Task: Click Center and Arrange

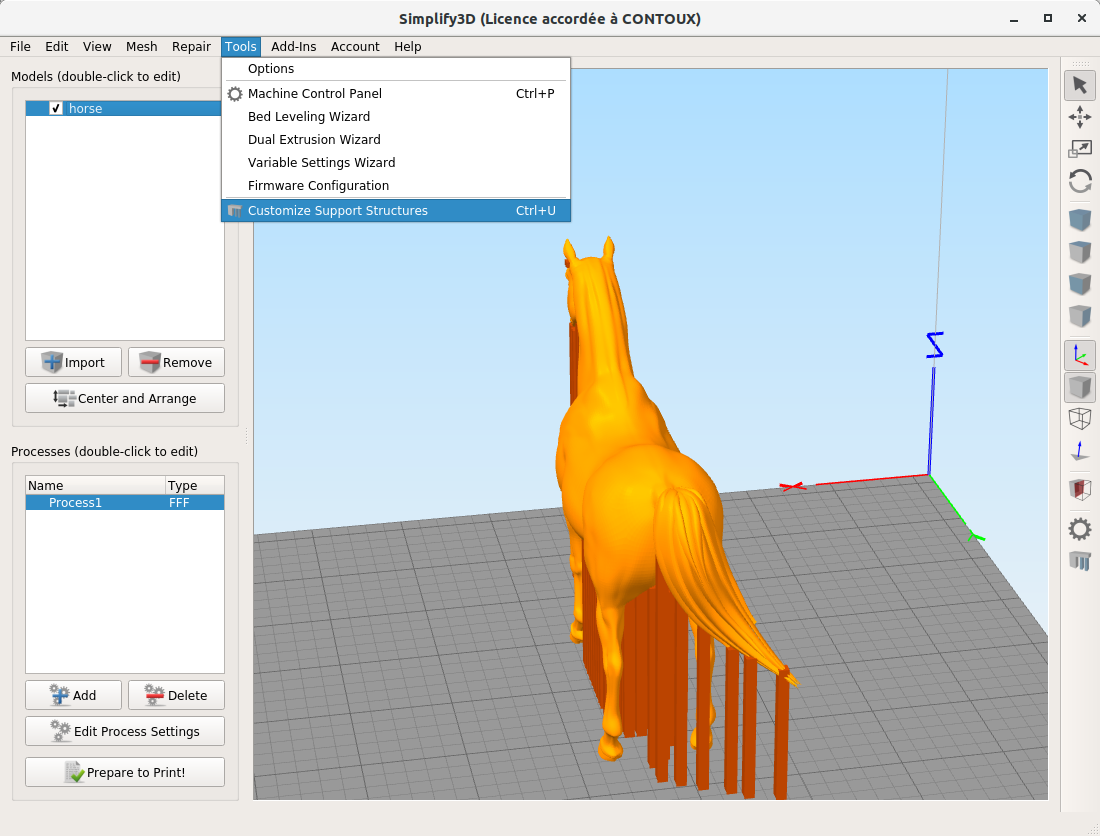Action: coord(125,398)
